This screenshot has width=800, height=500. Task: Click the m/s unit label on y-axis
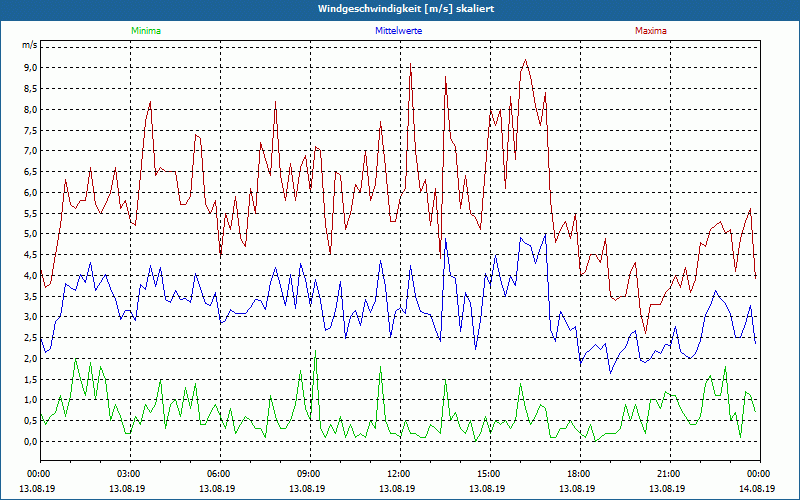click(29, 45)
